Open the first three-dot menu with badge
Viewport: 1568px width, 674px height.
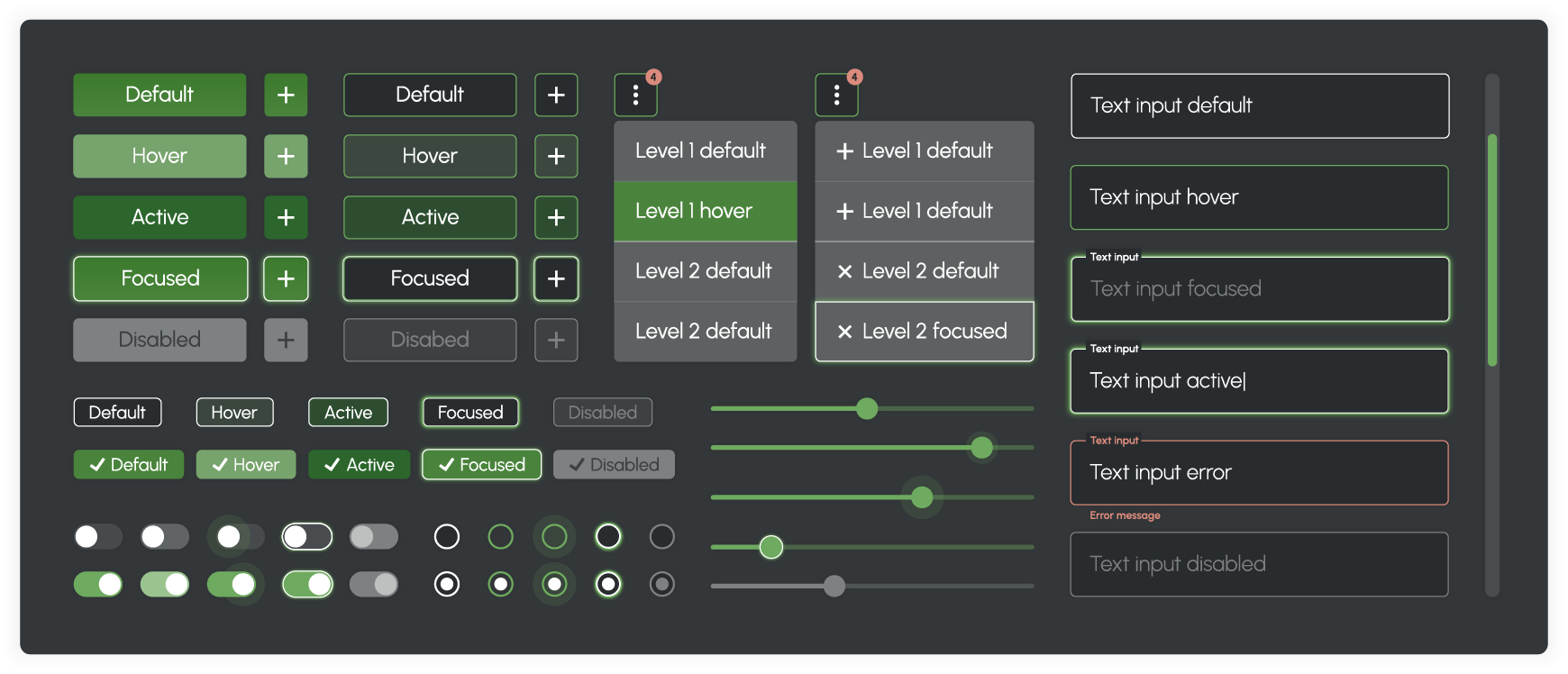click(636, 95)
